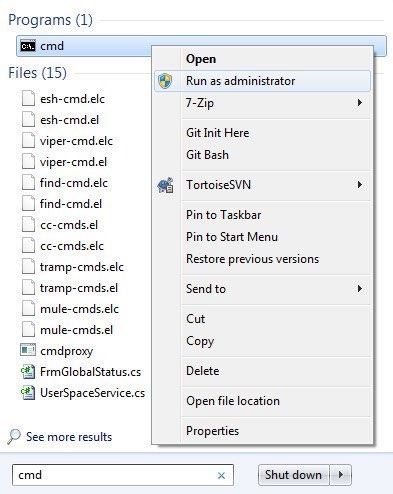This screenshot has height=494, width=393.
Task: Open the find-cmd.el file name
Action: [71, 204]
